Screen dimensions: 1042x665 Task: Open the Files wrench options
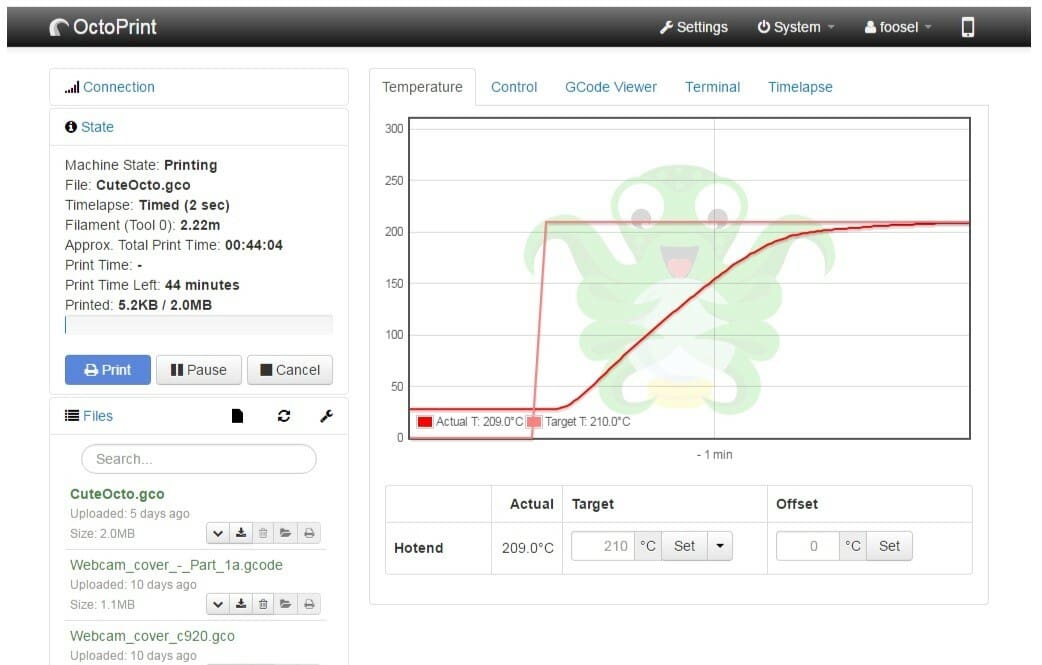click(326, 416)
